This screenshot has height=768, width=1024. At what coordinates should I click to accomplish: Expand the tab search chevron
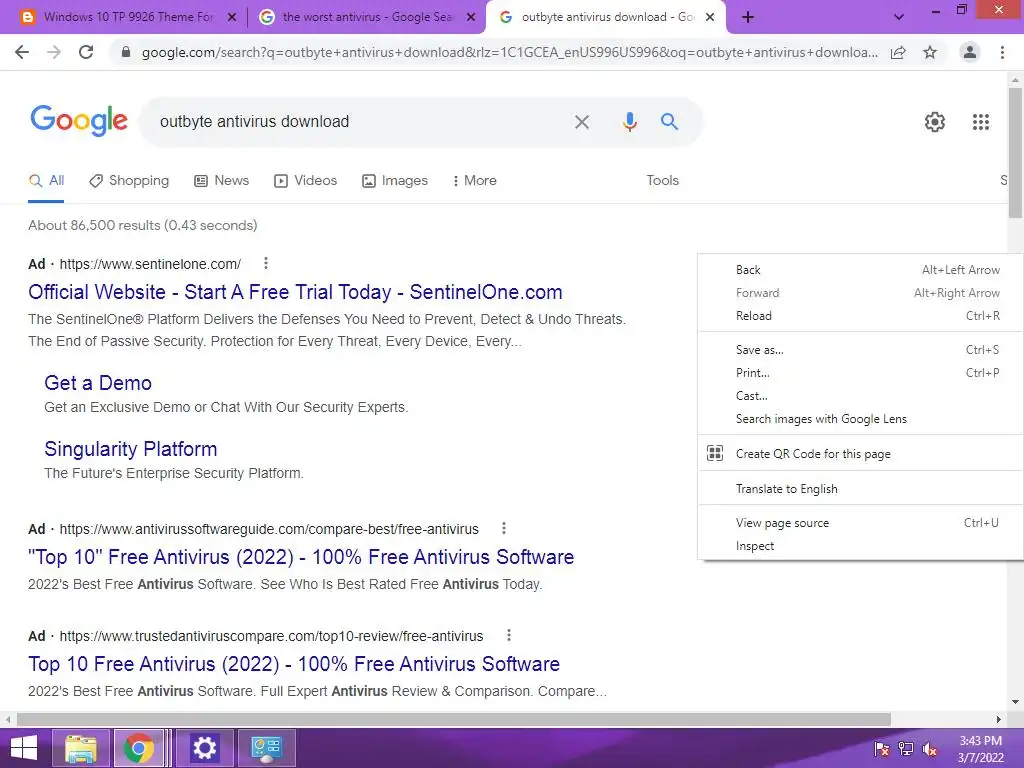point(899,18)
